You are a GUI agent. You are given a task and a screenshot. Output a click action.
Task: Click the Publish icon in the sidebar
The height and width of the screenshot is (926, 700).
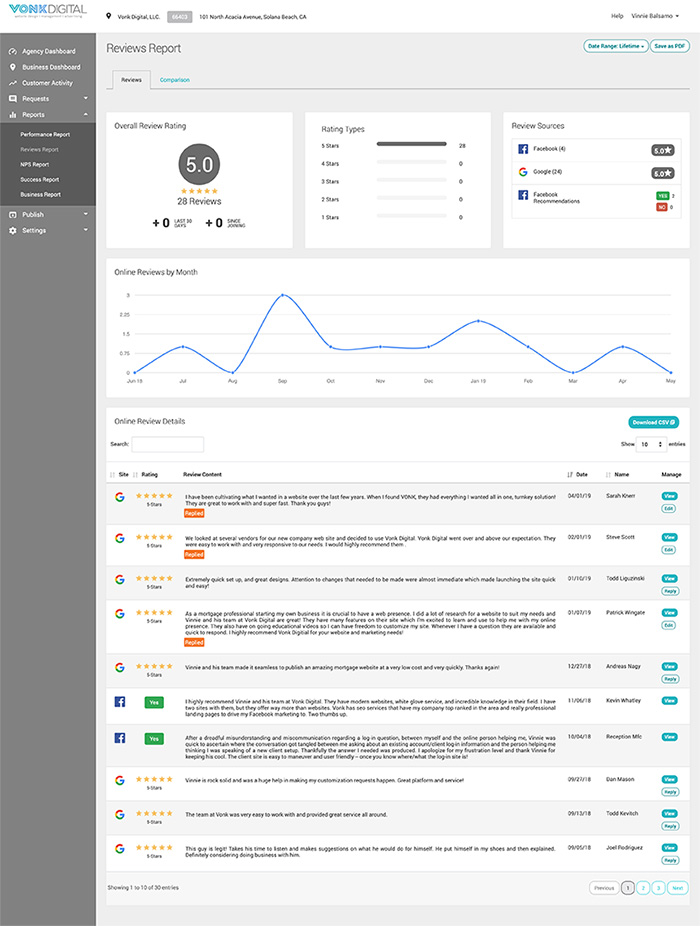[12, 215]
